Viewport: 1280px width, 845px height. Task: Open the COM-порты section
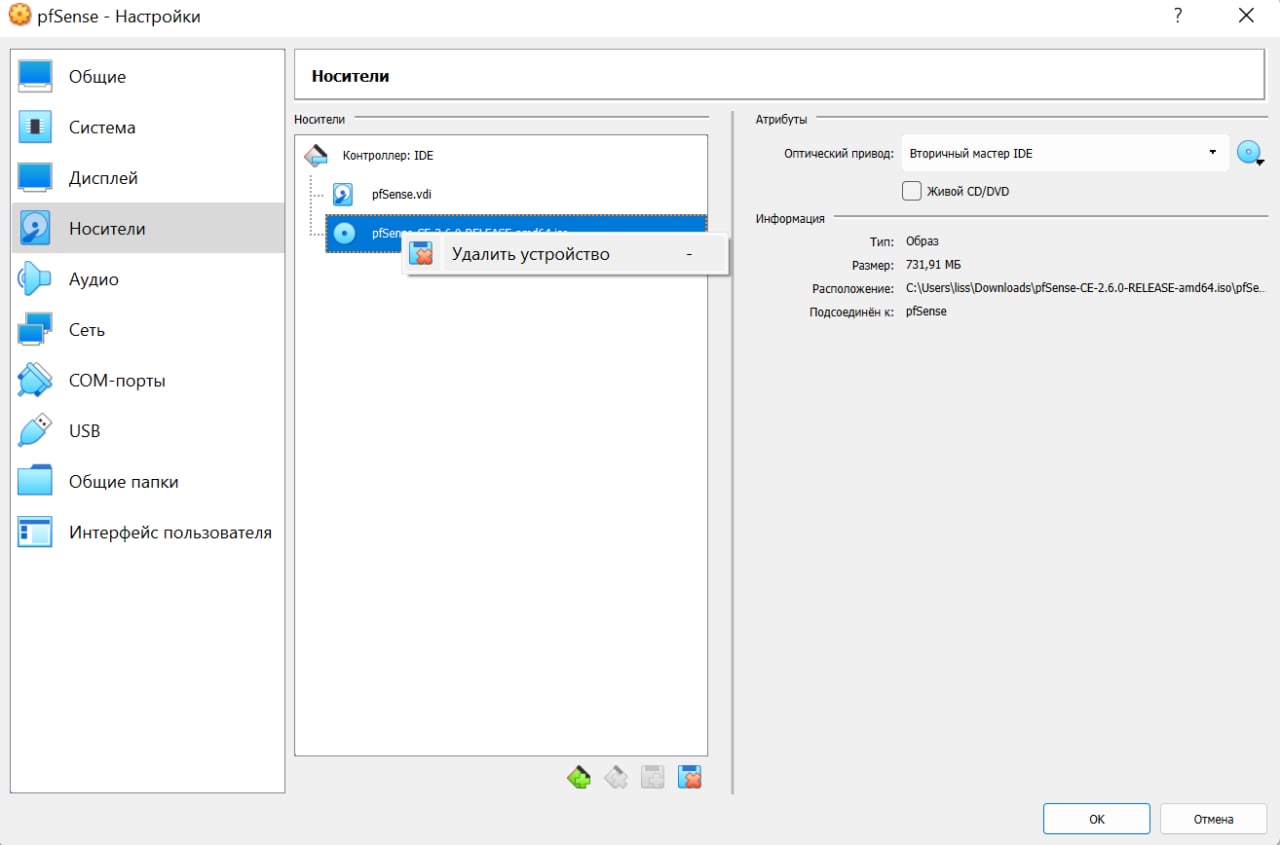[x=148, y=381]
